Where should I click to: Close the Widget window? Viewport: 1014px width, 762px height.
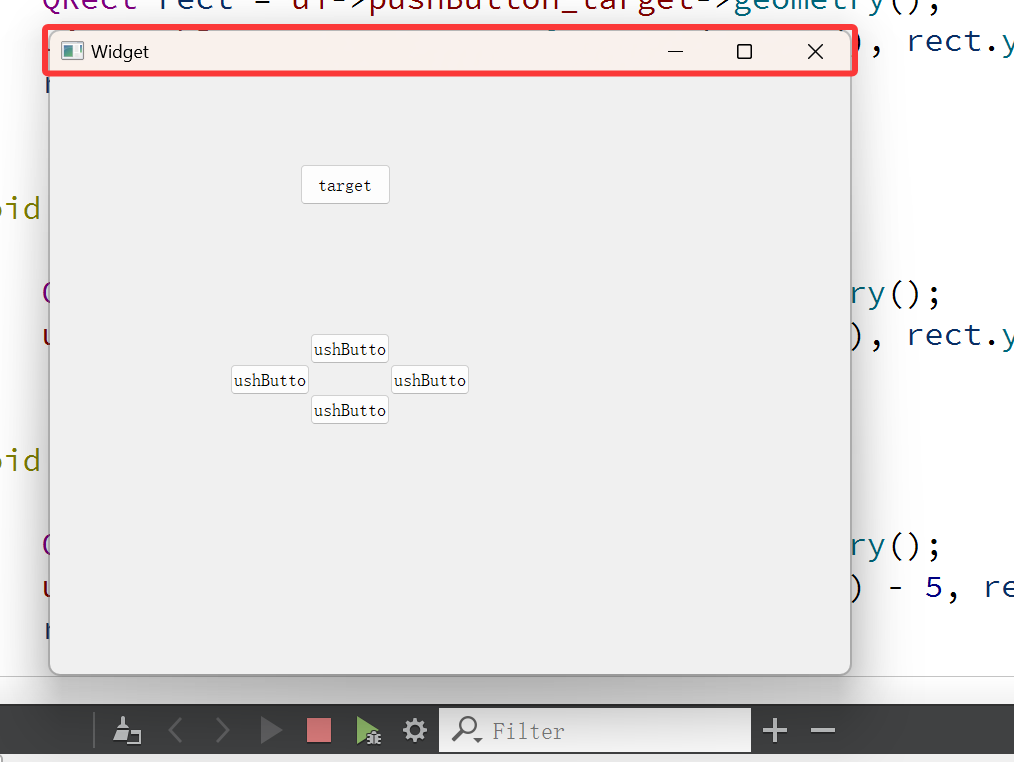[815, 51]
